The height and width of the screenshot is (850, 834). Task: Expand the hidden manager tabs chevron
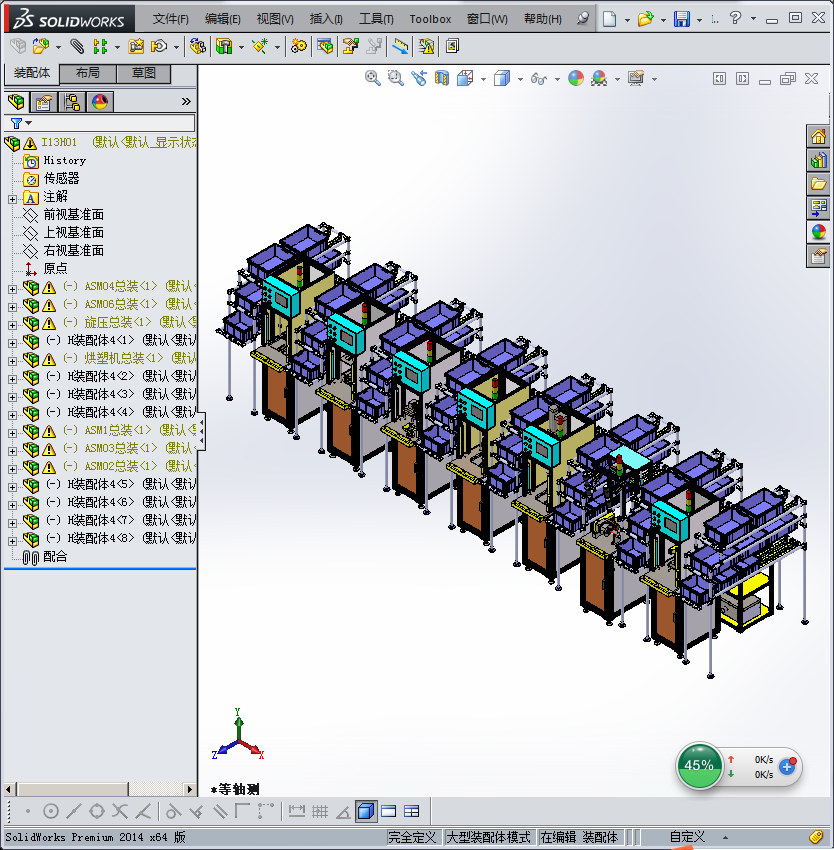click(186, 101)
